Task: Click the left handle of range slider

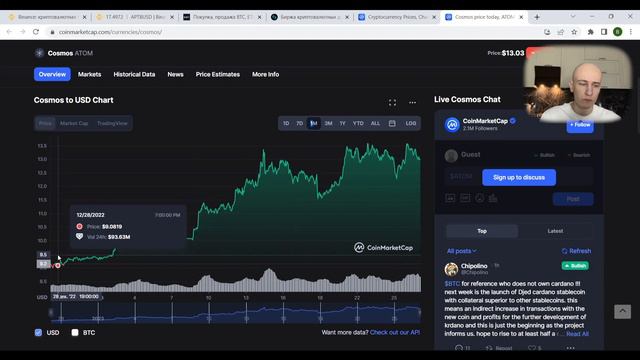Action: click(x=51, y=313)
